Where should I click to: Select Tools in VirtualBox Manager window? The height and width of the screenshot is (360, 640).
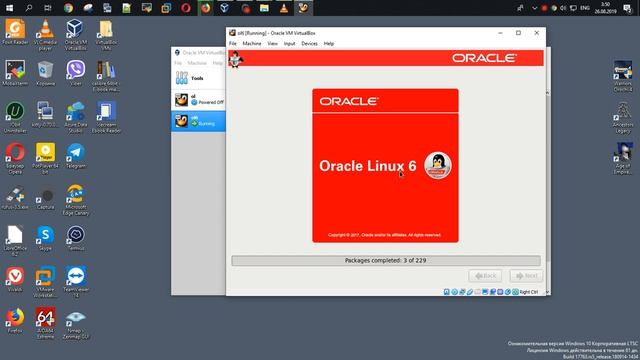(x=198, y=78)
